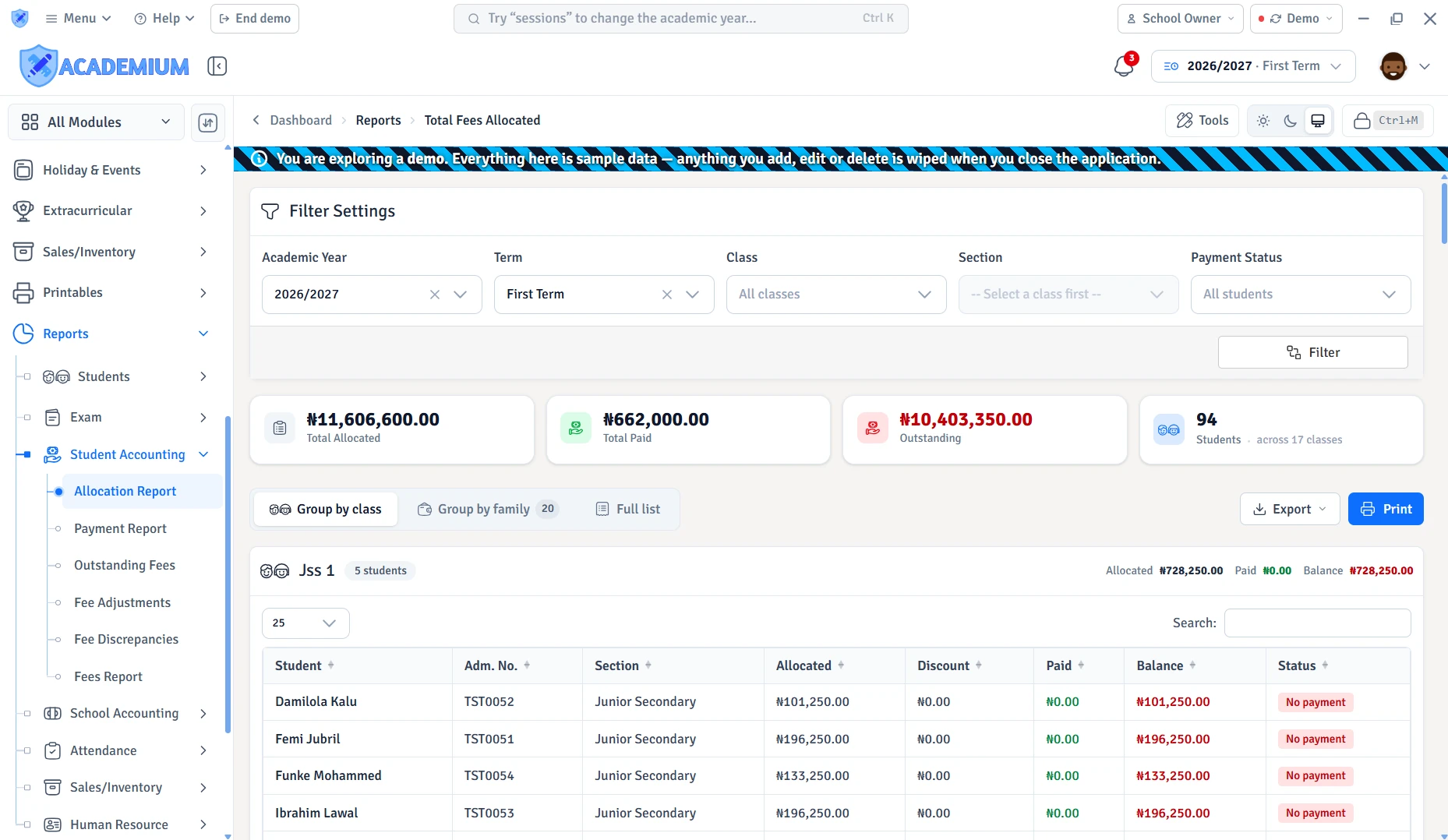Open the Menu in top bar
This screenshot has width=1448, height=840.
coord(79,19)
